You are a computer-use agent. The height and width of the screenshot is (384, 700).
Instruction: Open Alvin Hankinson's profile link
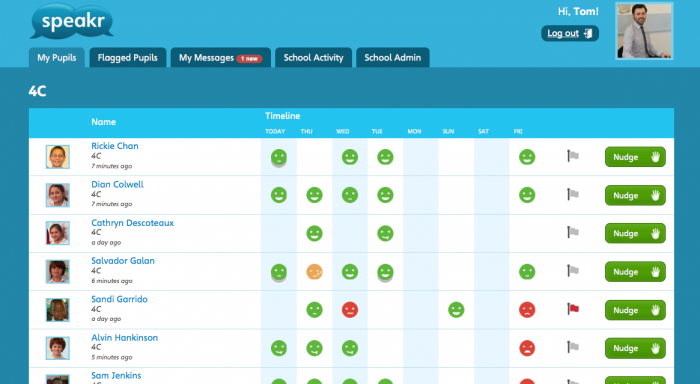pyautogui.click(x=125, y=338)
